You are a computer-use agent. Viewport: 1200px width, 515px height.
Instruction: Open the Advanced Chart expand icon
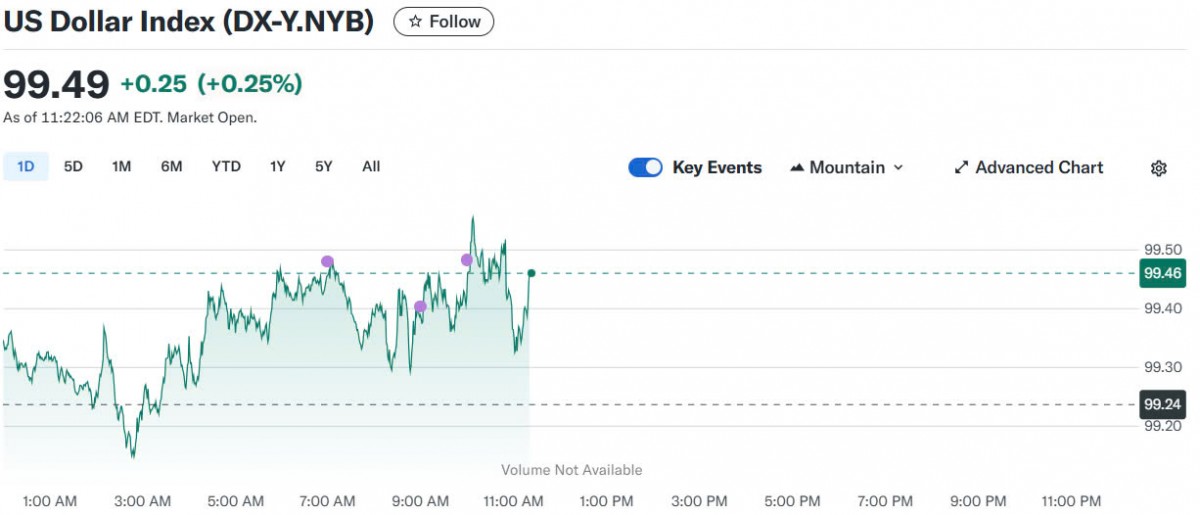pos(962,168)
